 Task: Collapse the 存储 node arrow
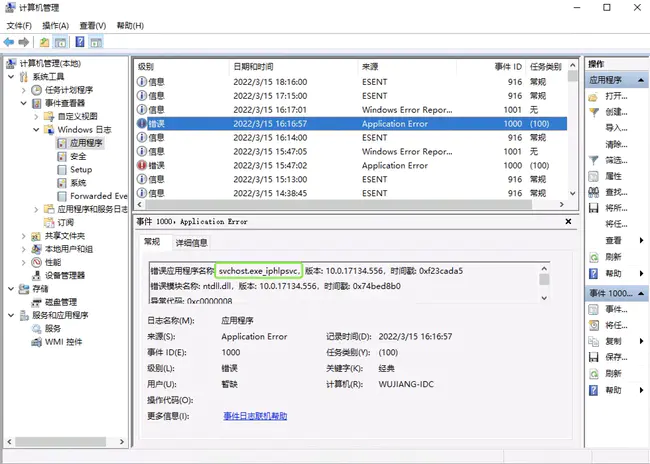pos(11,289)
